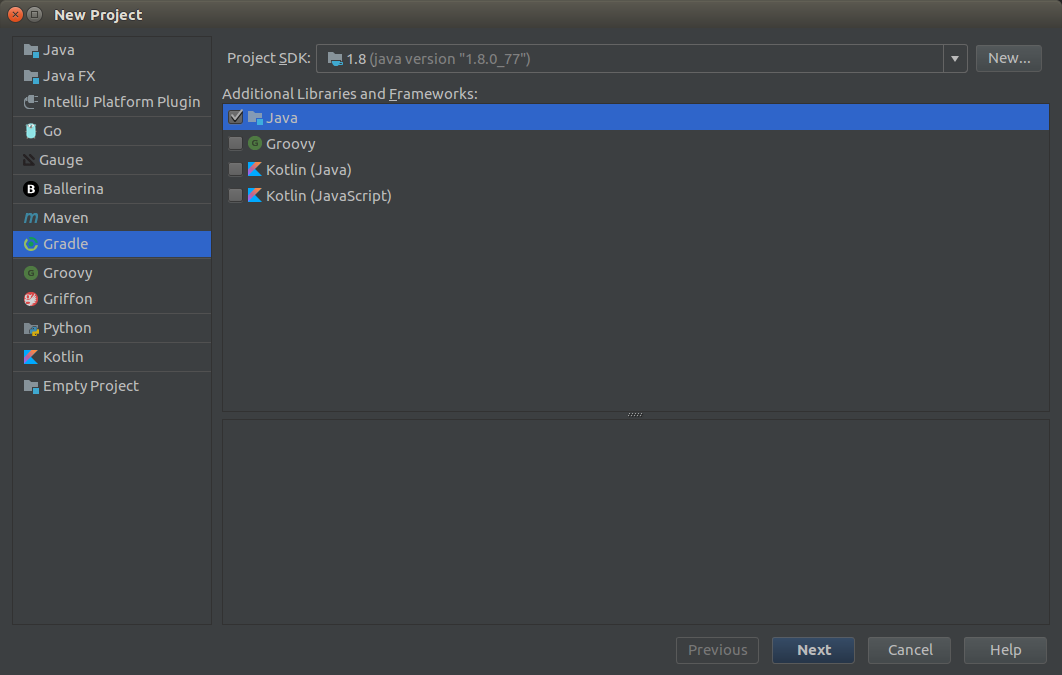
Task: Click the Groovy icon in left sidebar
Action: pyautogui.click(x=31, y=273)
